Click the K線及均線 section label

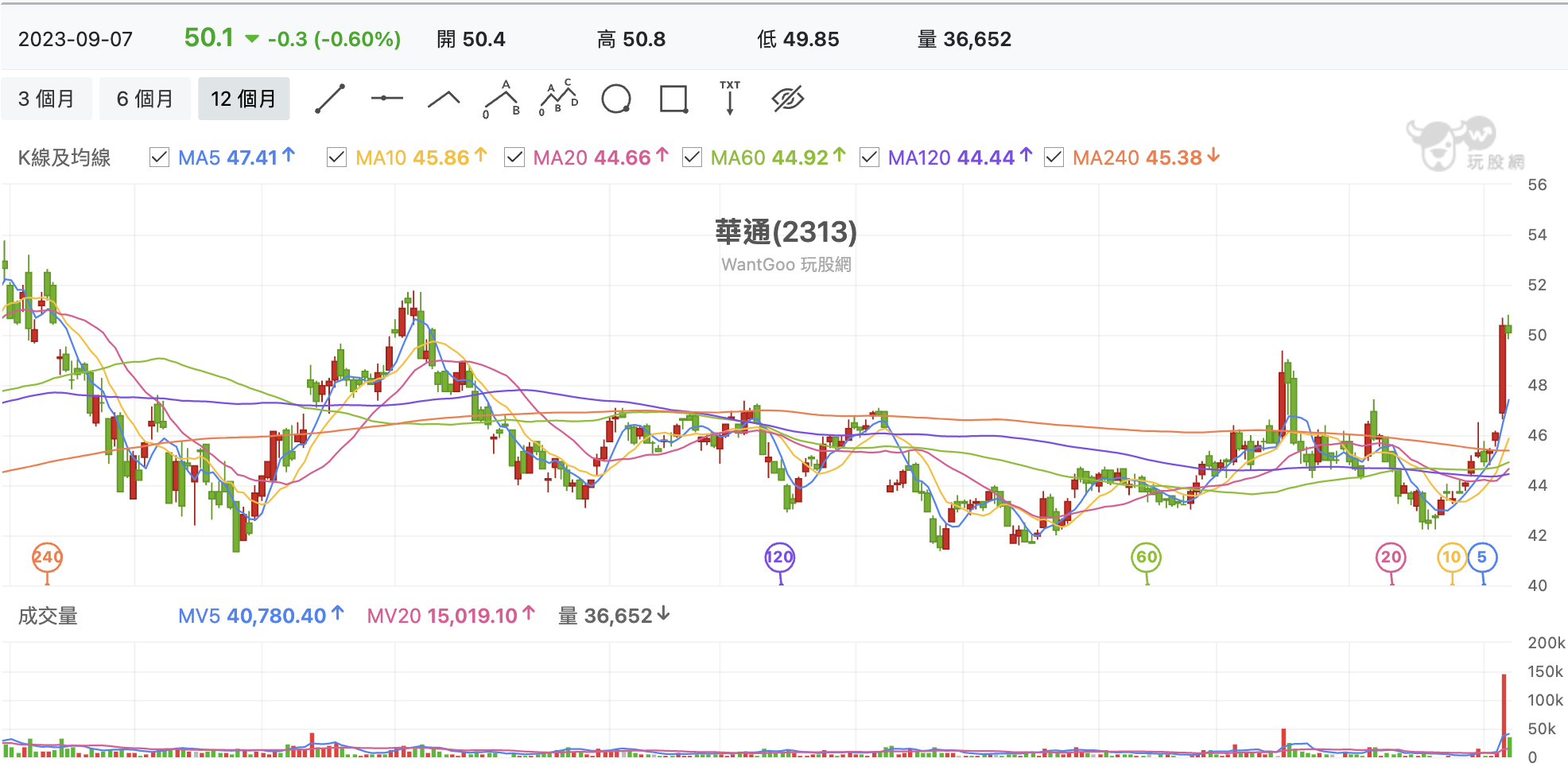64,157
